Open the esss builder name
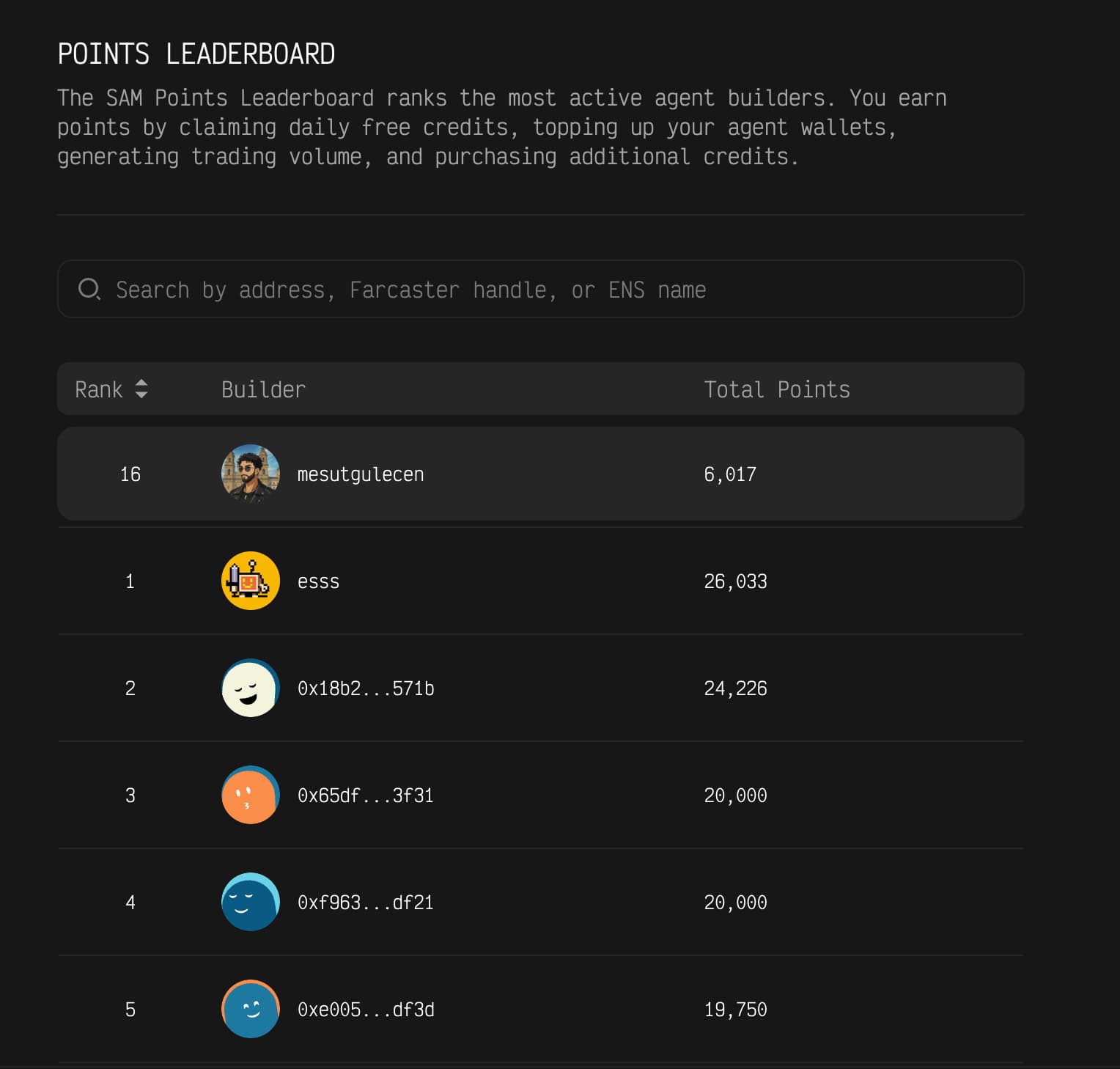The image size is (1120, 1069). [318, 581]
